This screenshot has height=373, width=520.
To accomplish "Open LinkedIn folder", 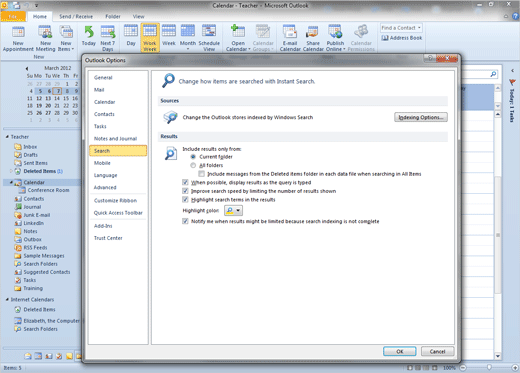I will point(33,223).
